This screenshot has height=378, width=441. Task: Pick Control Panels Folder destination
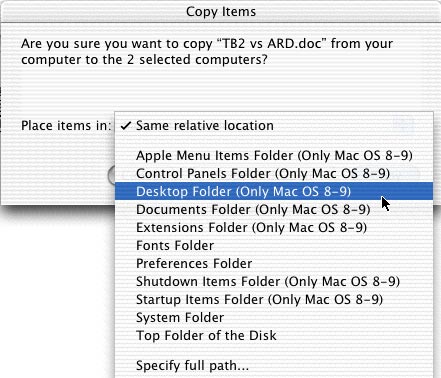[x=274, y=174]
